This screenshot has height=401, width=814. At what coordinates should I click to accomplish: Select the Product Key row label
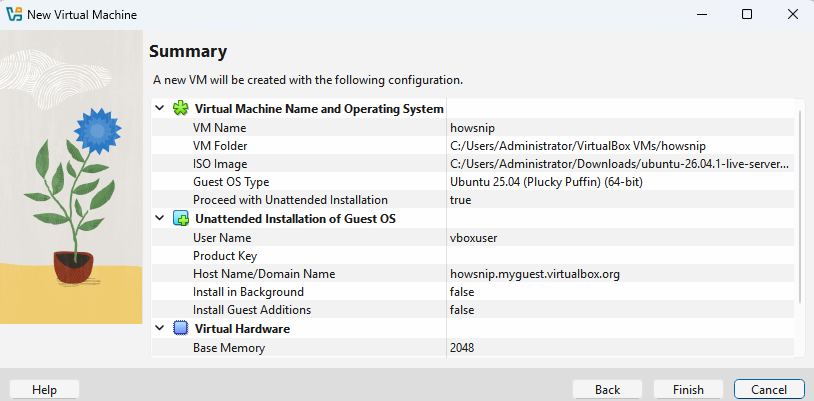point(225,256)
